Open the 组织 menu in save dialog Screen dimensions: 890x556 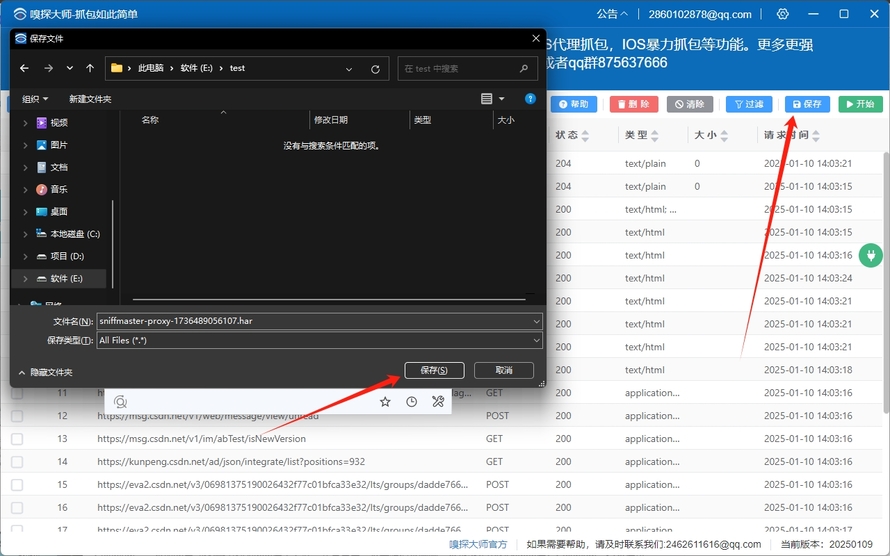click(x=35, y=99)
